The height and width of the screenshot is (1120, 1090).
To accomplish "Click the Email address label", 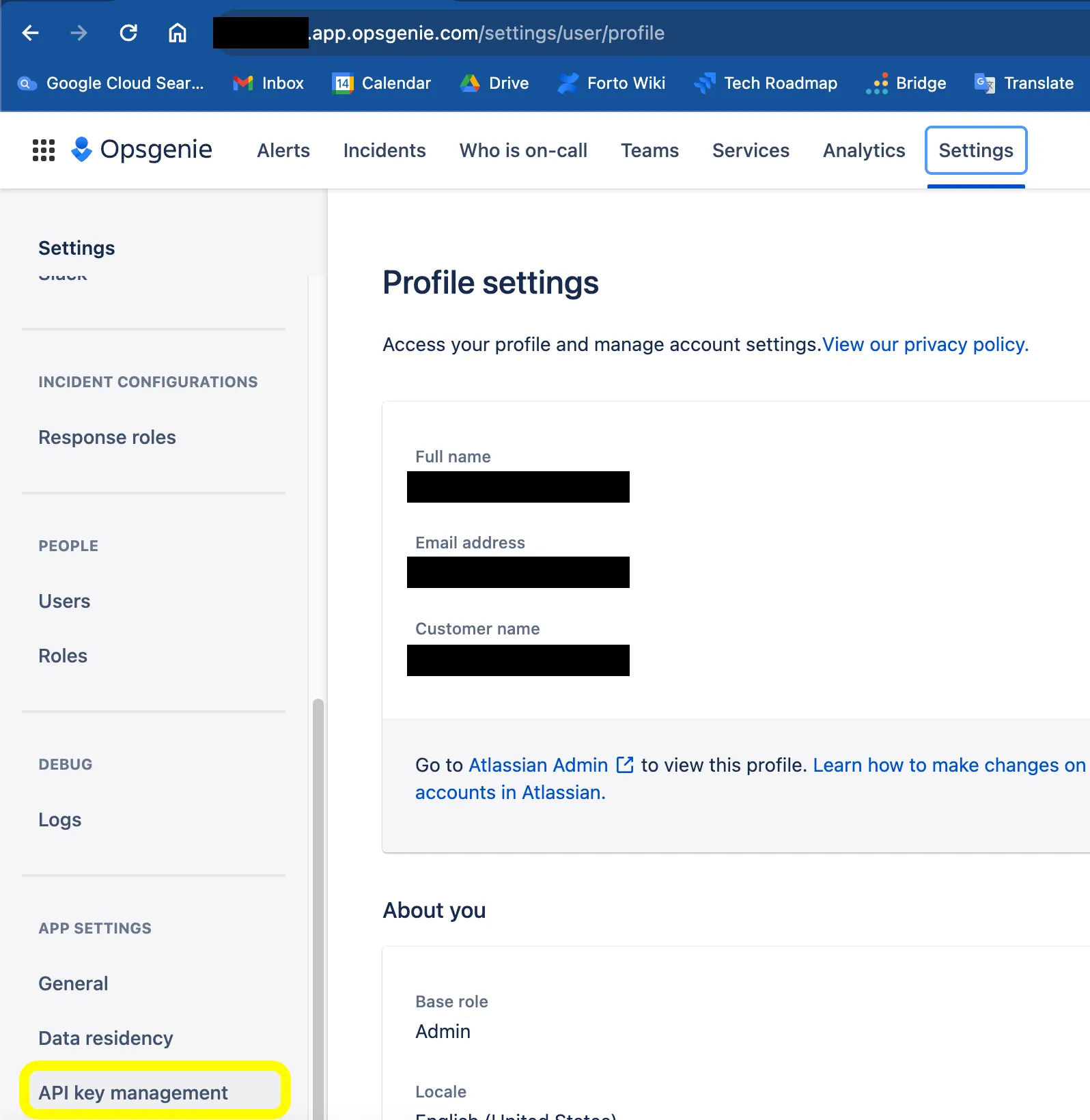I will 470,542.
